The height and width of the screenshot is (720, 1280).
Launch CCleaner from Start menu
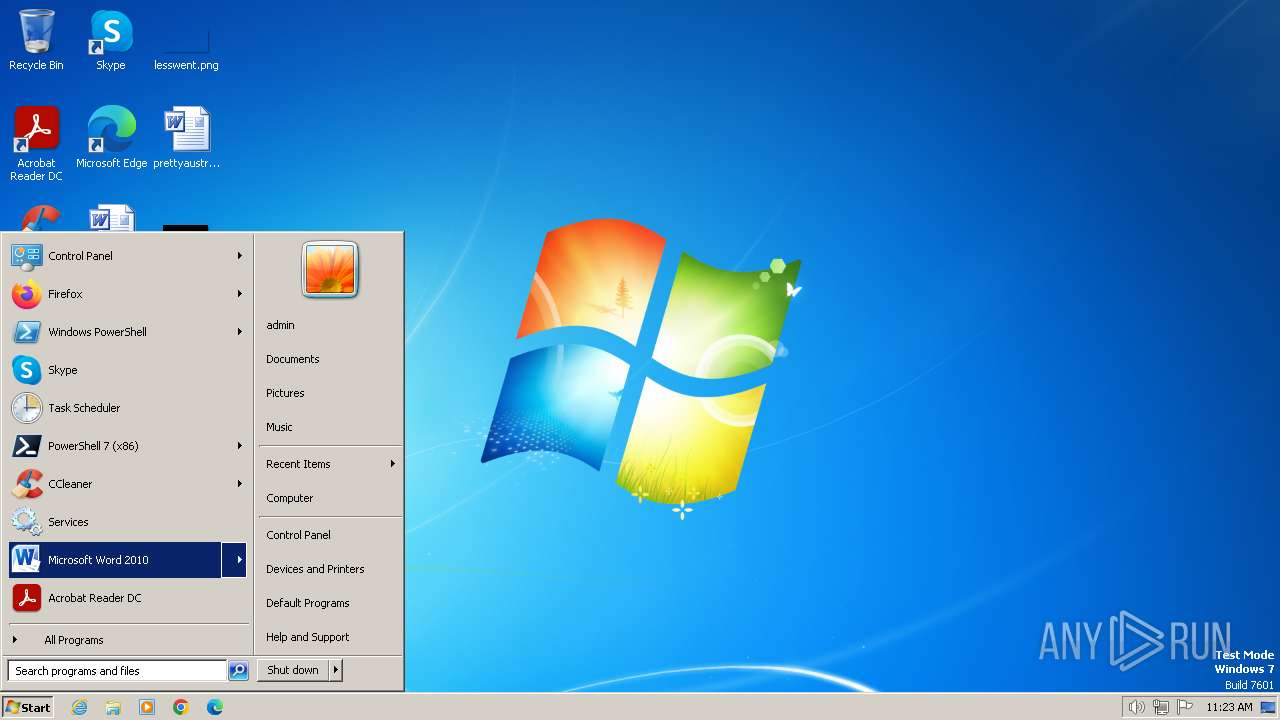[126, 484]
